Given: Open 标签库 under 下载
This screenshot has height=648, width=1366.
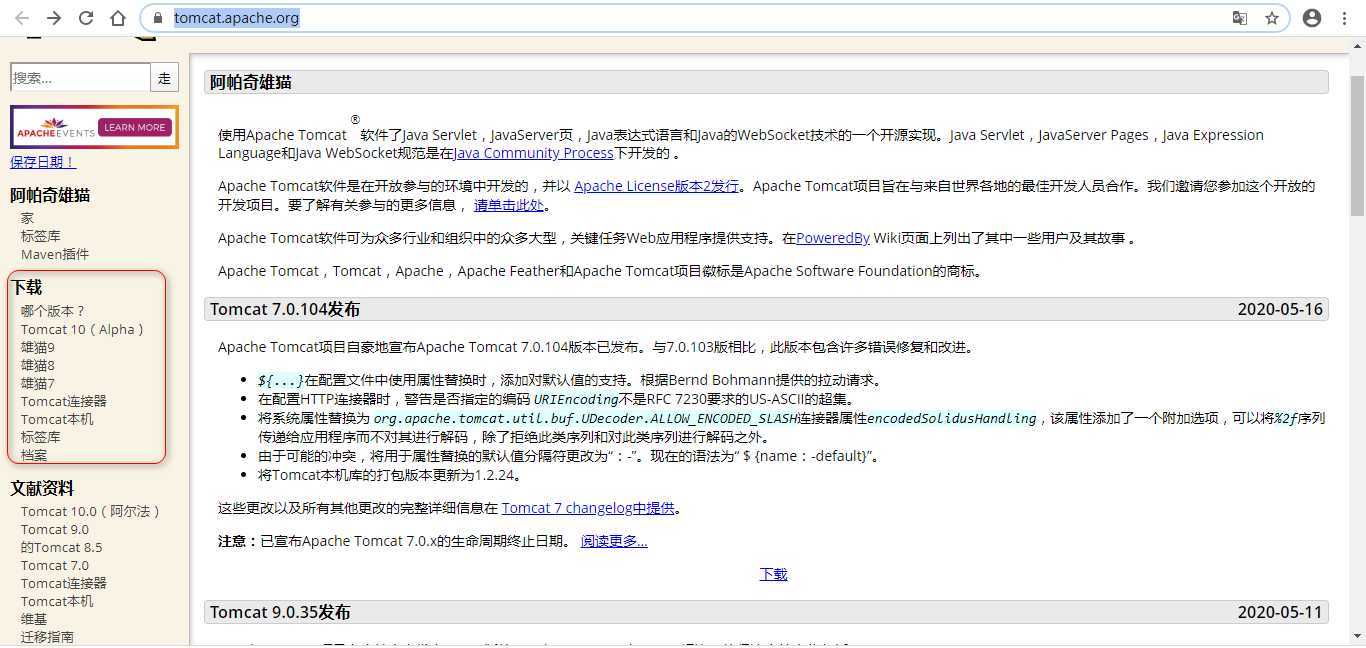Looking at the screenshot, I should coord(41,437).
